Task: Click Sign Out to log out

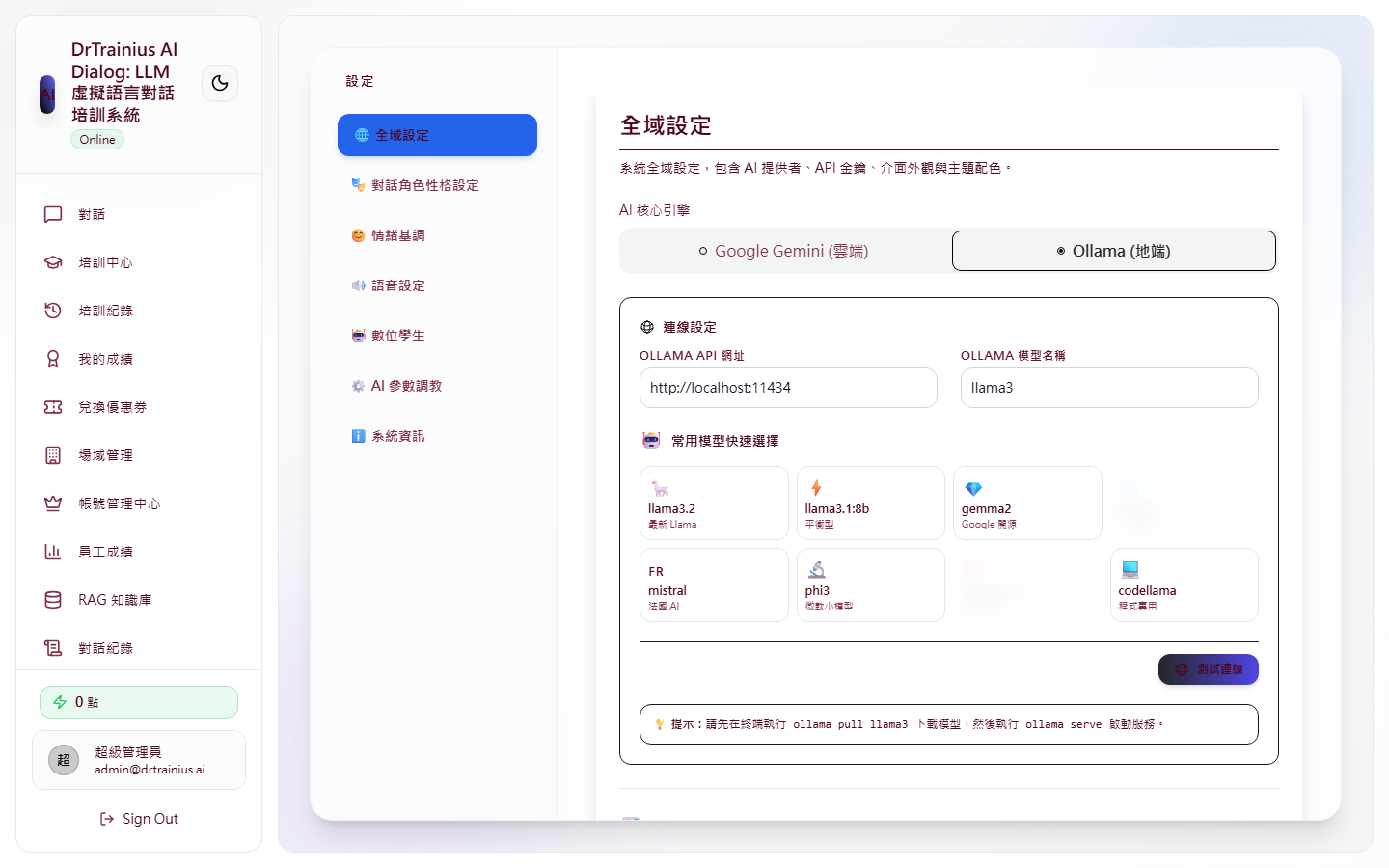Action: (x=139, y=818)
